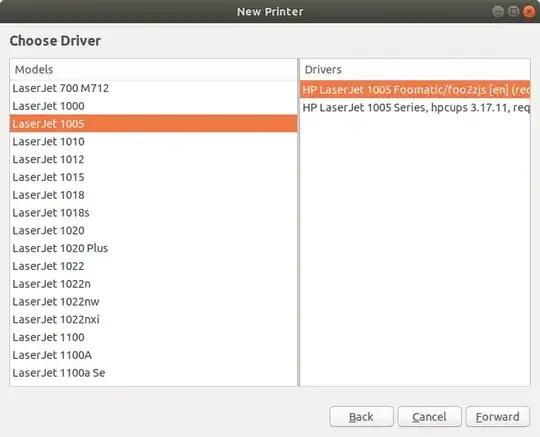Click the Models column header
The width and height of the screenshot is (540, 437).
tap(153, 70)
